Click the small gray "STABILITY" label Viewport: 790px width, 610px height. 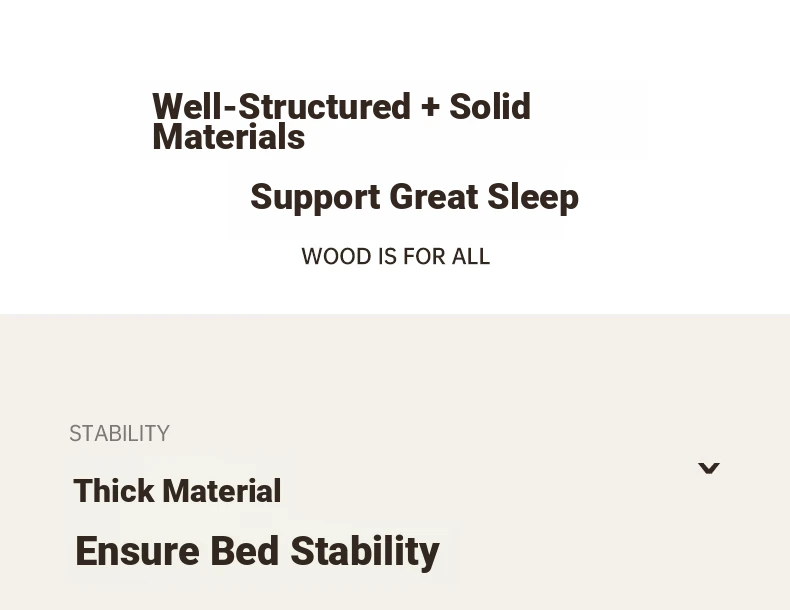point(119,434)
